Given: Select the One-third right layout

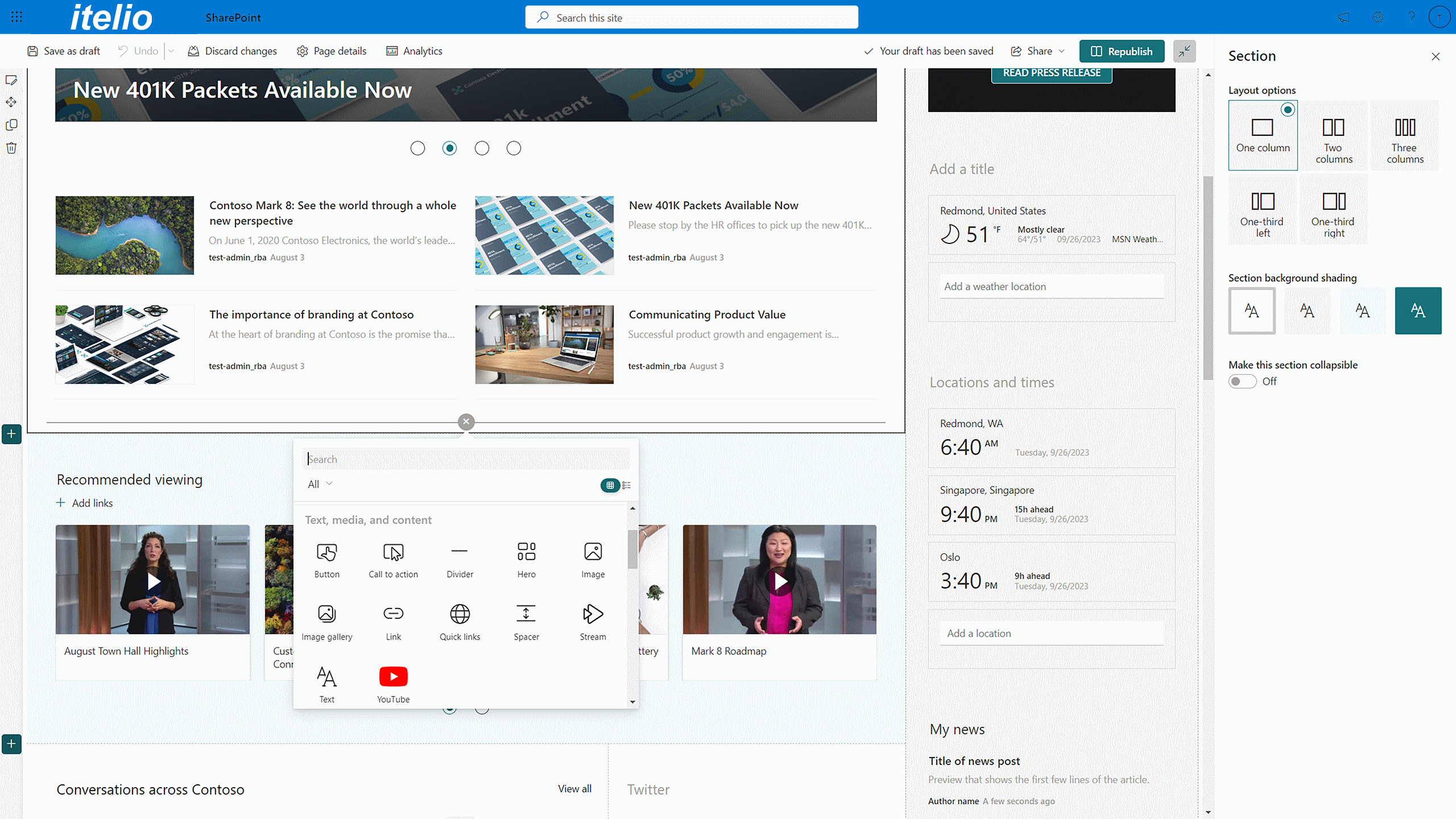Looking at the screenshot, I should coord(1334,209).
